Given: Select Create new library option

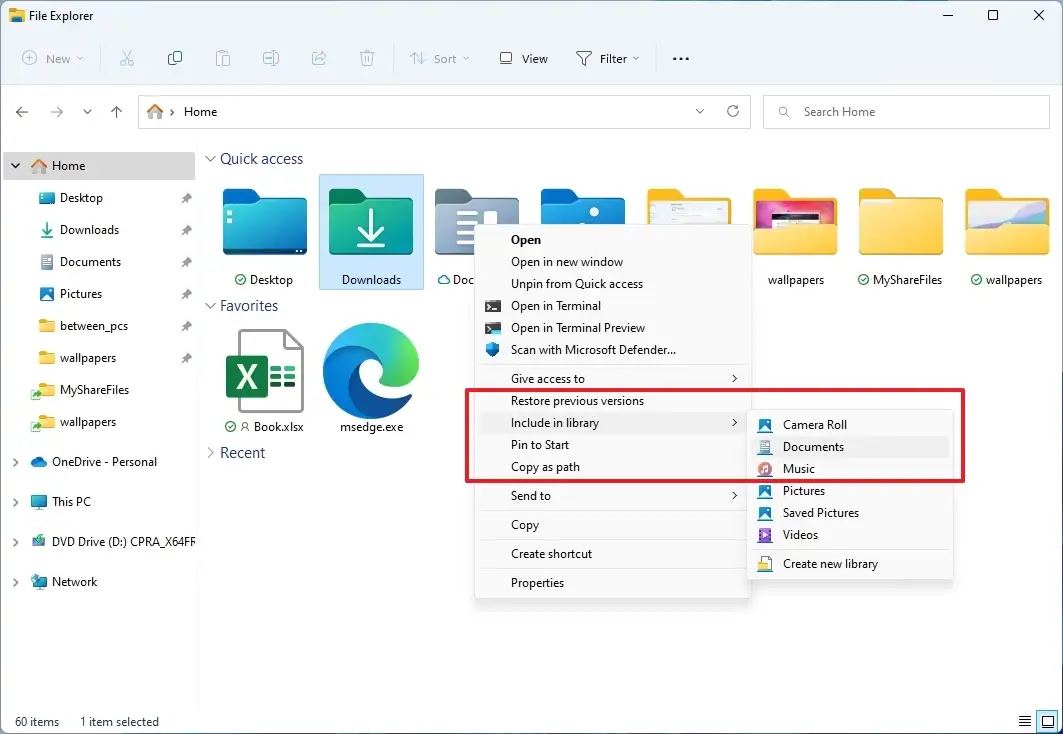Looking at the screenshot, I should (829, 564).
